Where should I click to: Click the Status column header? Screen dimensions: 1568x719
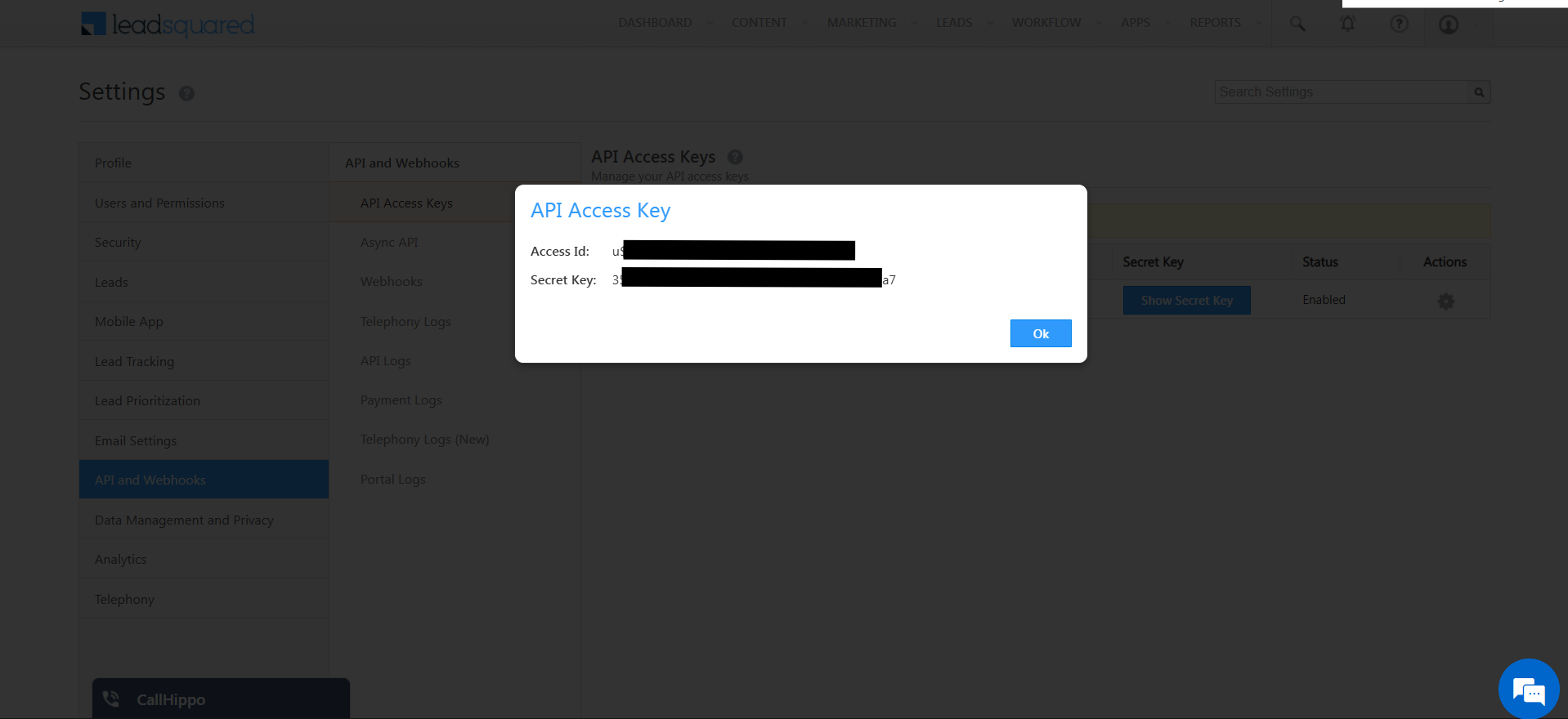tap(1319, 261)
